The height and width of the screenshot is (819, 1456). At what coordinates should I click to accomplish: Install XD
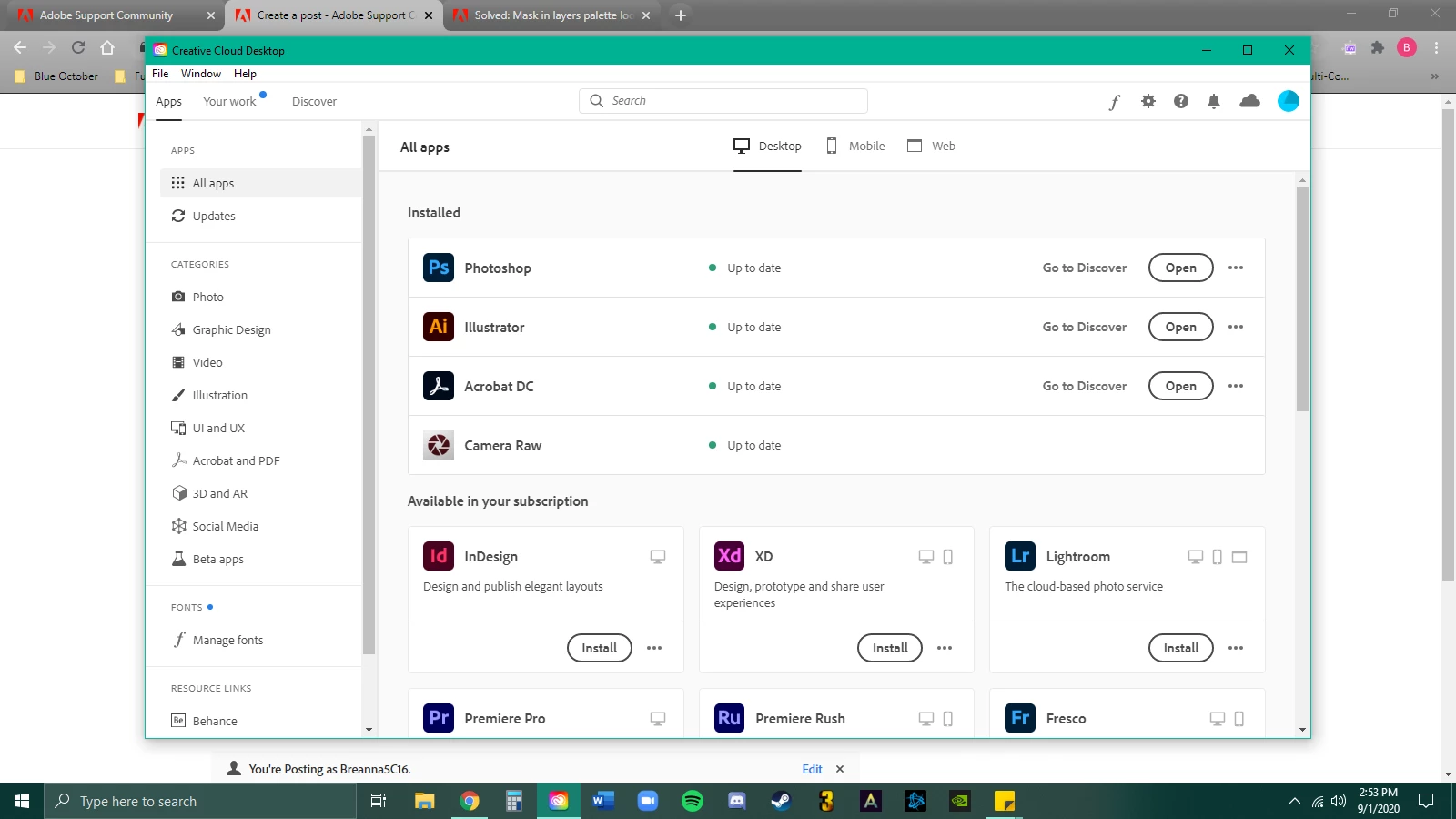coord(890,648)
